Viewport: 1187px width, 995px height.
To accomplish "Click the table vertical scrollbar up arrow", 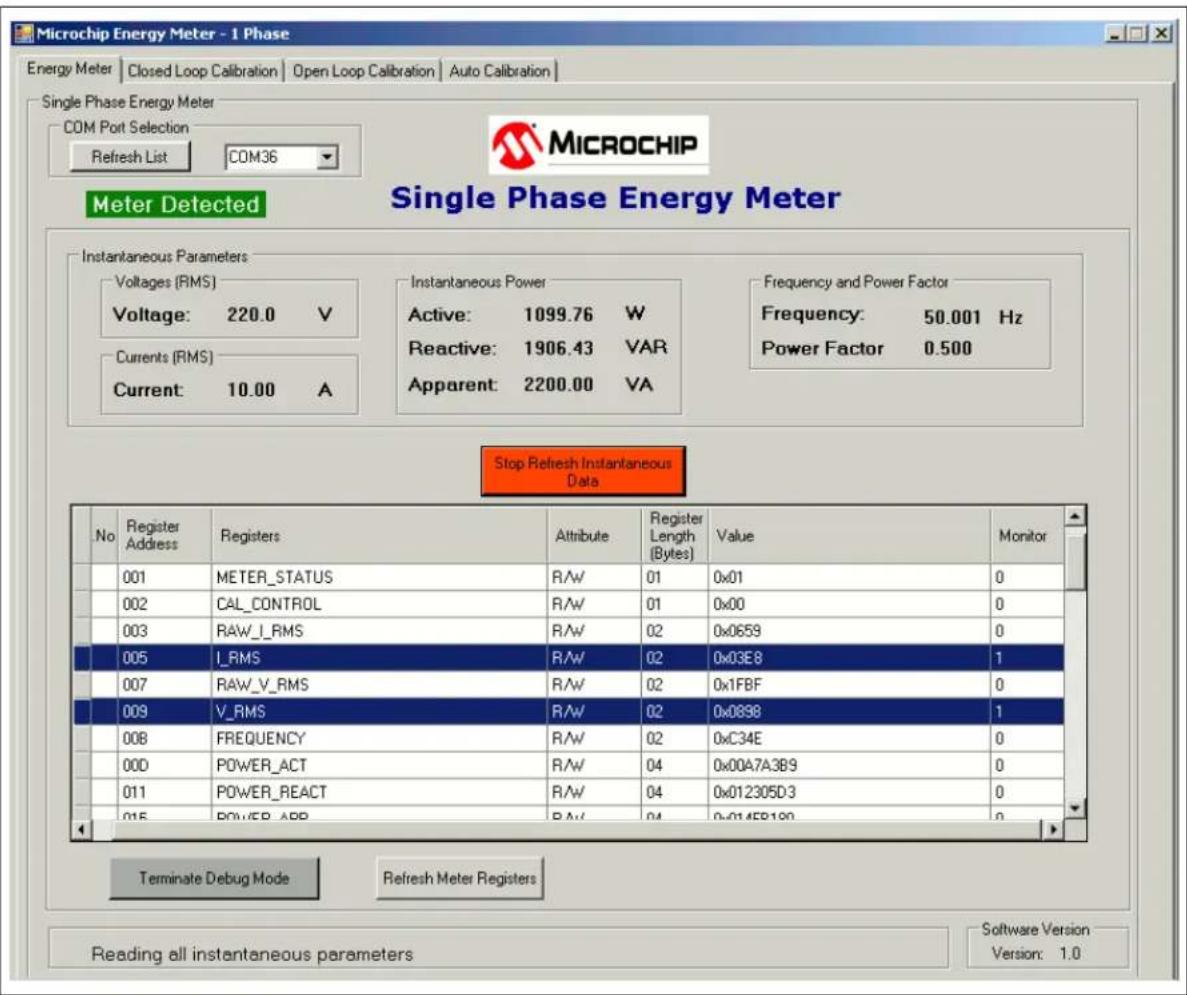I will pyautogui.click(x=1075, y=516).
